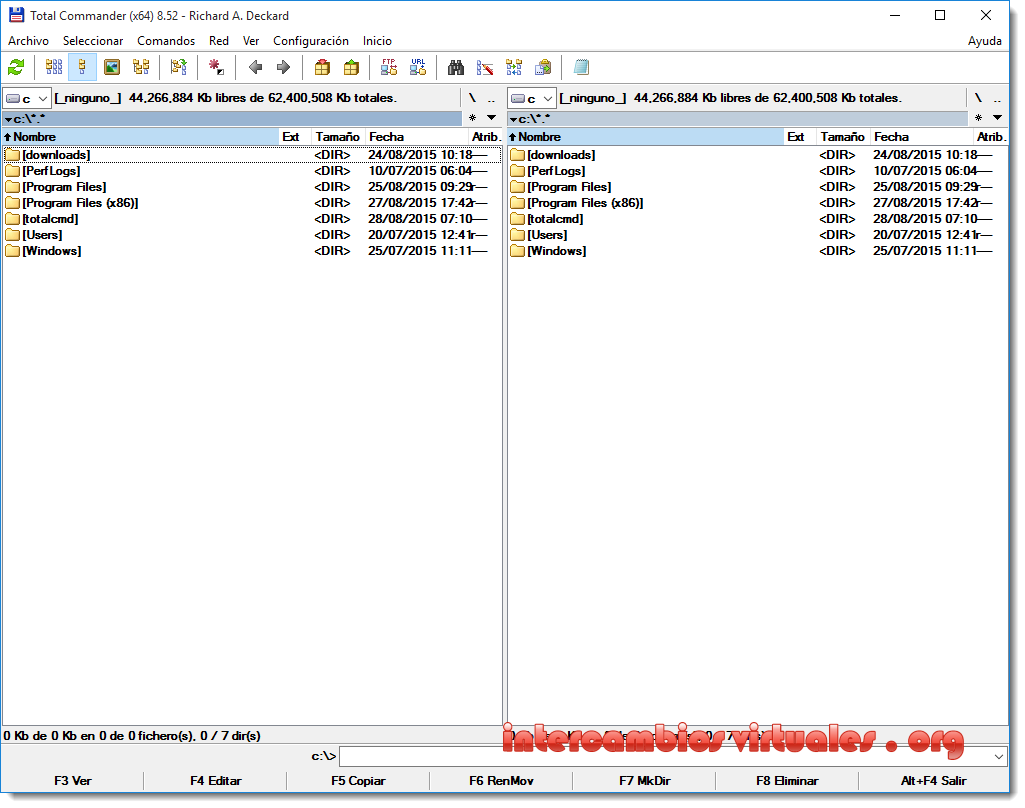This screenshot has height=808, width=1025.
Task: Select [downloads] folder in right panel
Action: [x=758, y=155]
